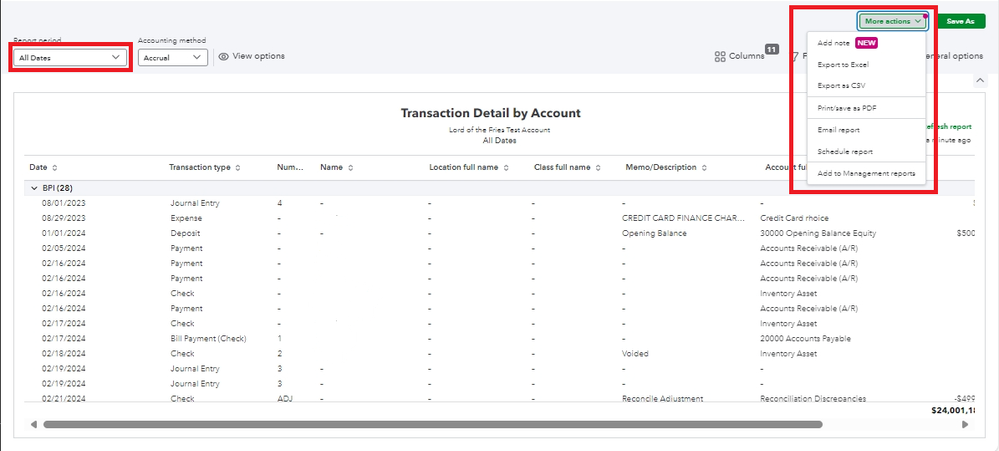Open the Accounting method Accrual dropdown

coord(173,57)
